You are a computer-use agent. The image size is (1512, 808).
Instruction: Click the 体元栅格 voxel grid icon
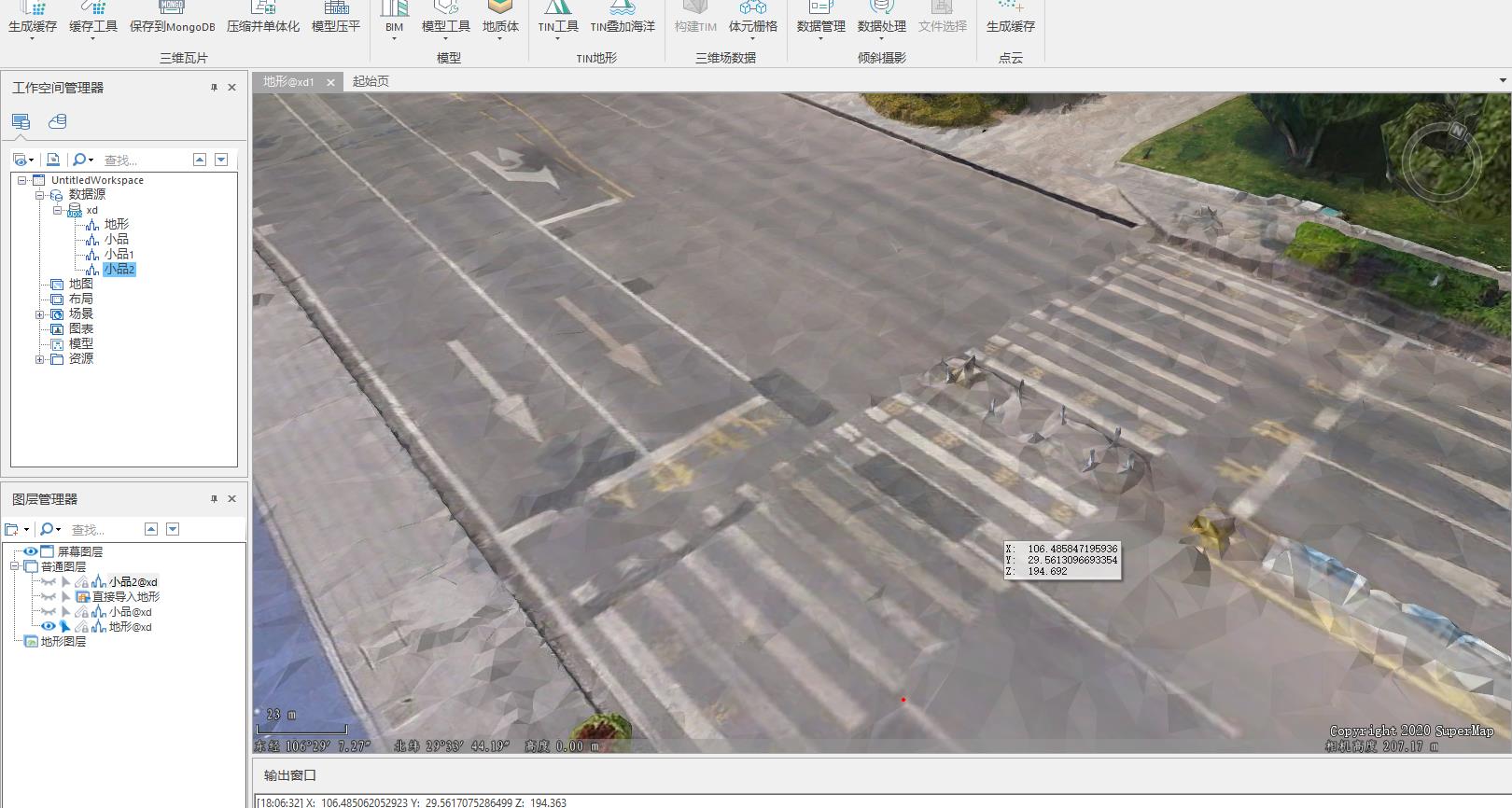pos(752,19)
